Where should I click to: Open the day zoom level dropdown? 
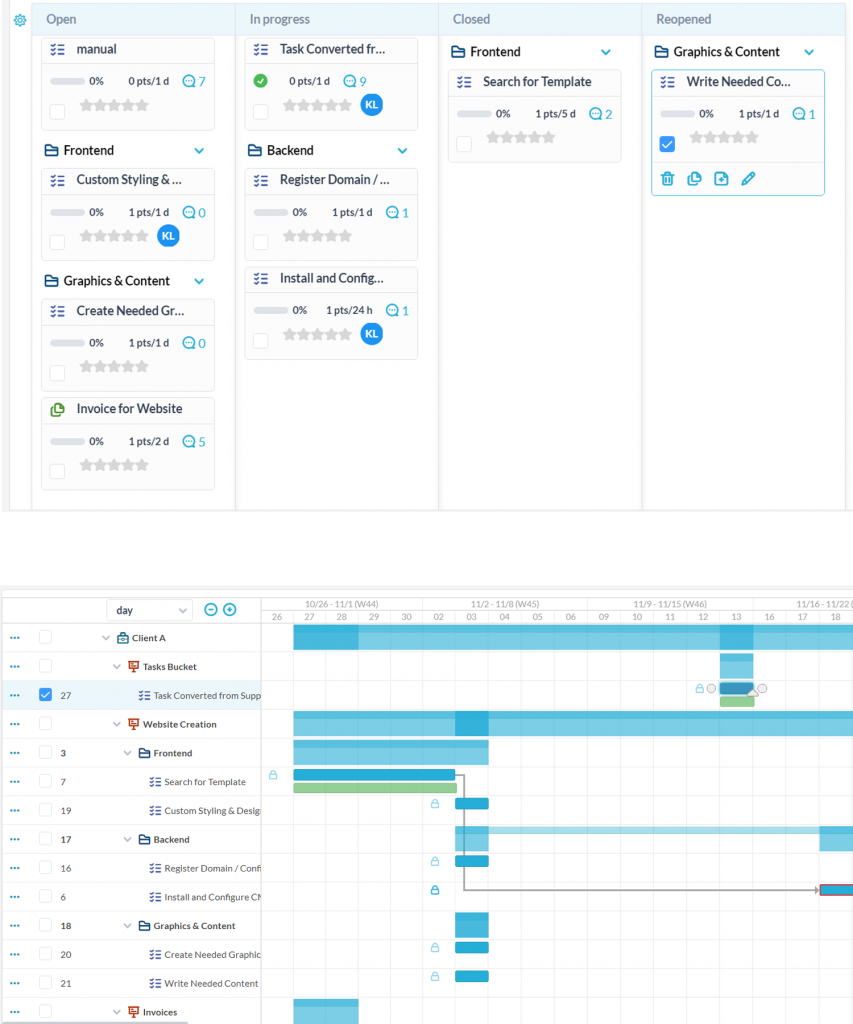(148, 608)
